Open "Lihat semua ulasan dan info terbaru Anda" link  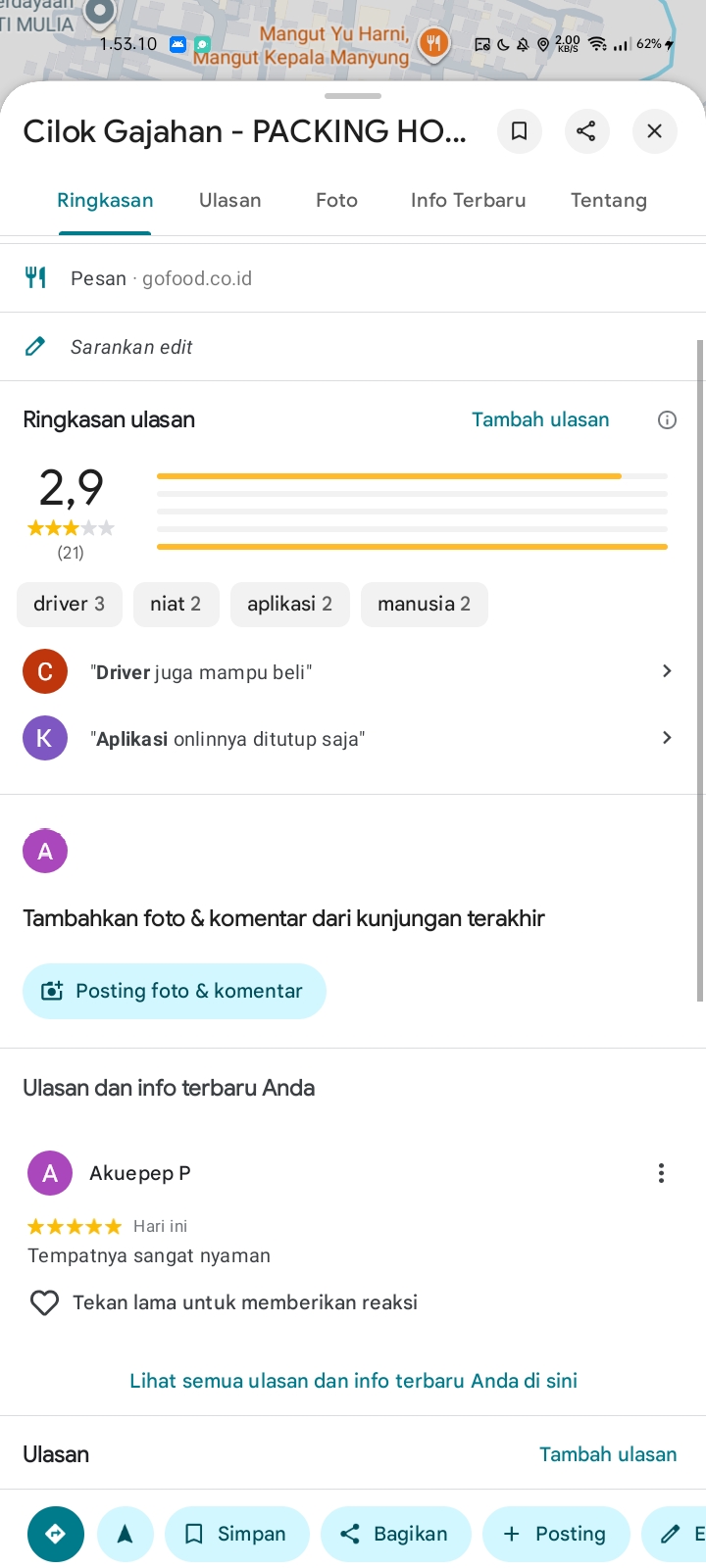[x=353, y=1381]
